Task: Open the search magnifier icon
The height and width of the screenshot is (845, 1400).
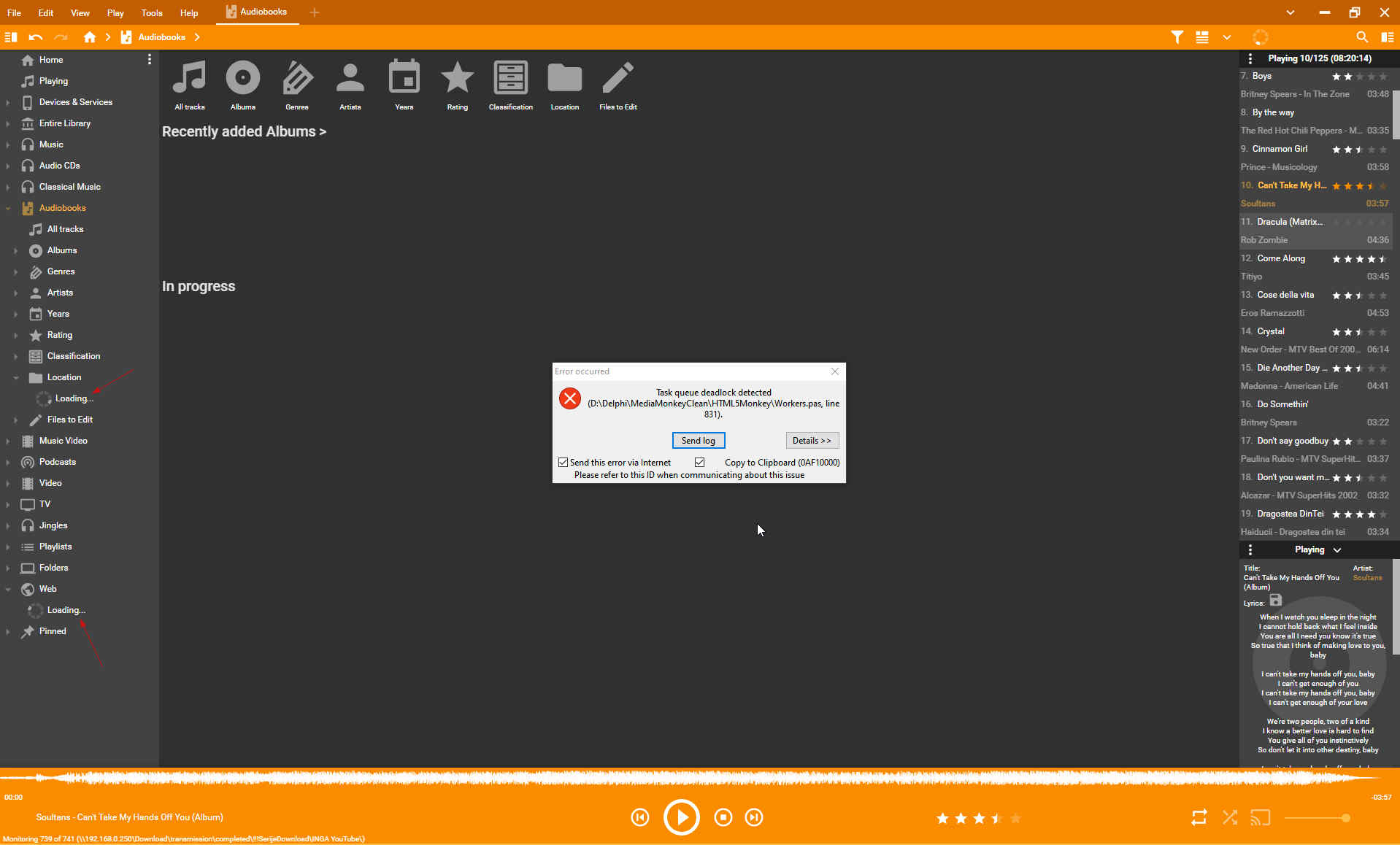Action: (1361, 37)
